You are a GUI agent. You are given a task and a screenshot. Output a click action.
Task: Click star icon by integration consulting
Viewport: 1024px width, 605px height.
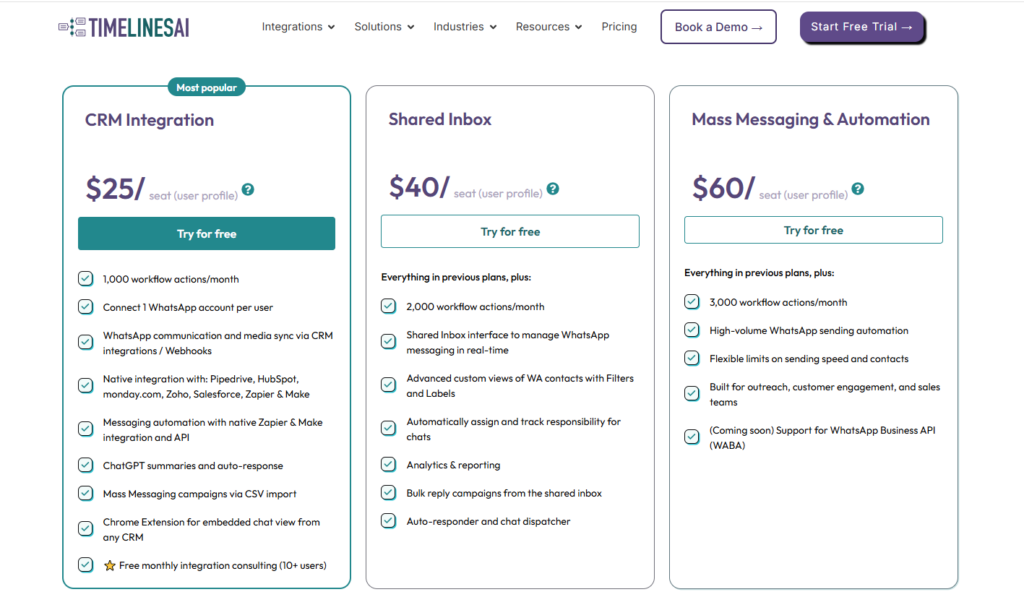click(x=110, y=566)
